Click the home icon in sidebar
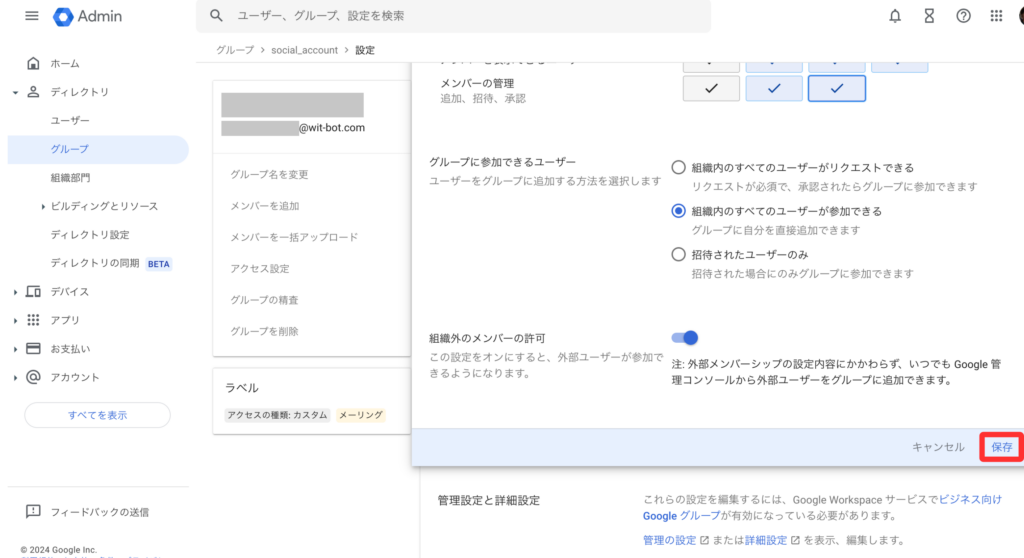This screenshot has width=1024, height=558. click(33, 64)
